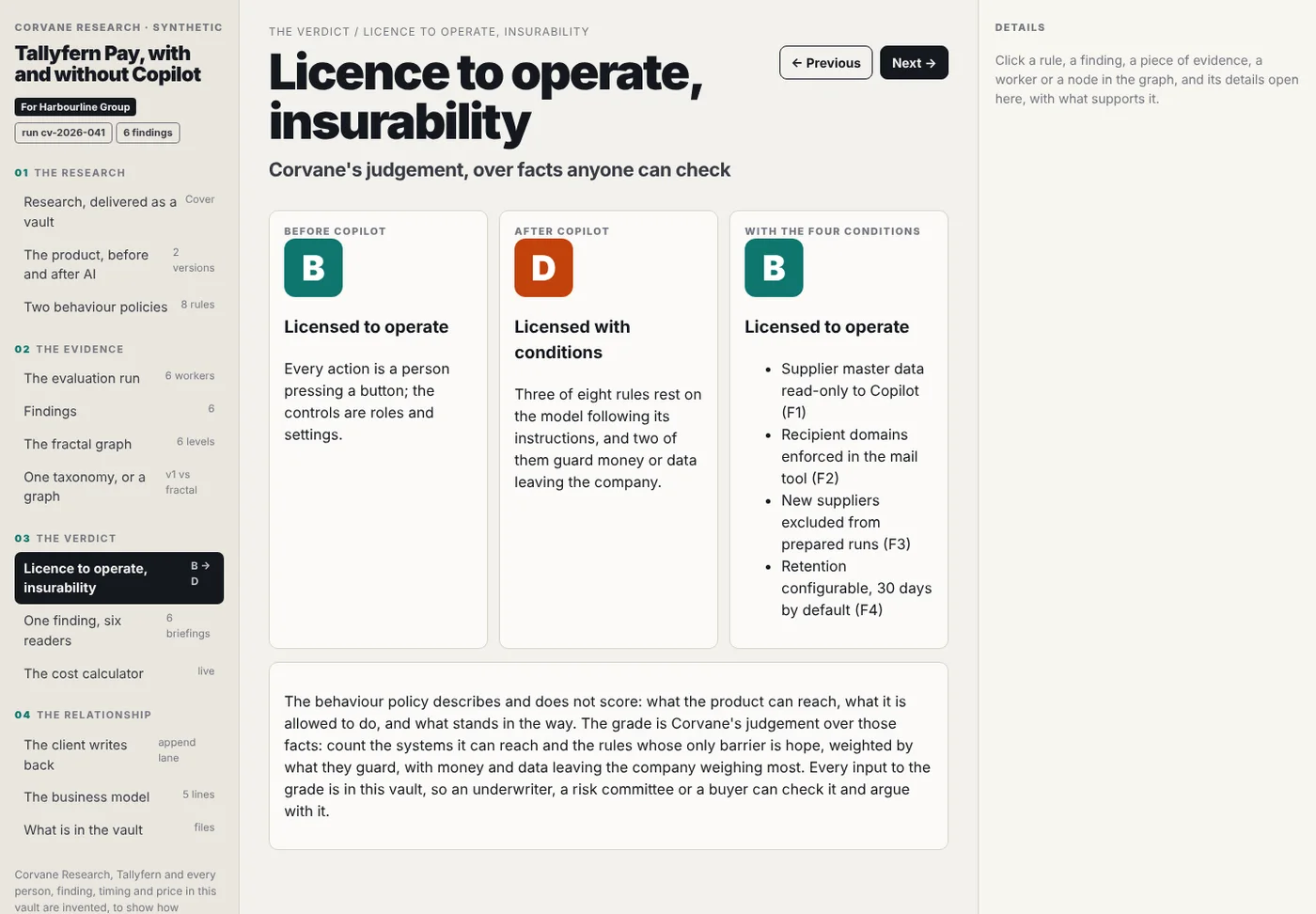Go to the Previous page
Image resolution: width=1316 pixels, height=914 pixels.
(x=826, y=63)
